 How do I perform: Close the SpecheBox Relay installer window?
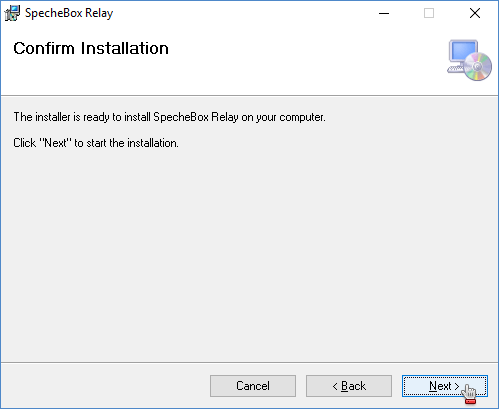click(x=475, y=13)
